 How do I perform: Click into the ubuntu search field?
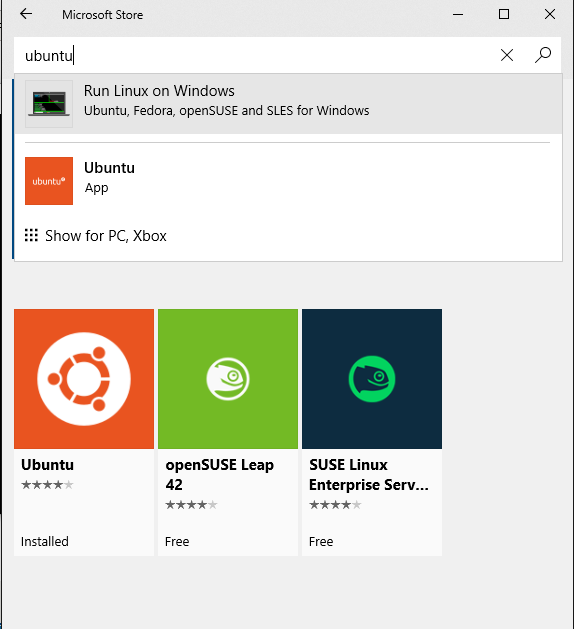point(257,55)
